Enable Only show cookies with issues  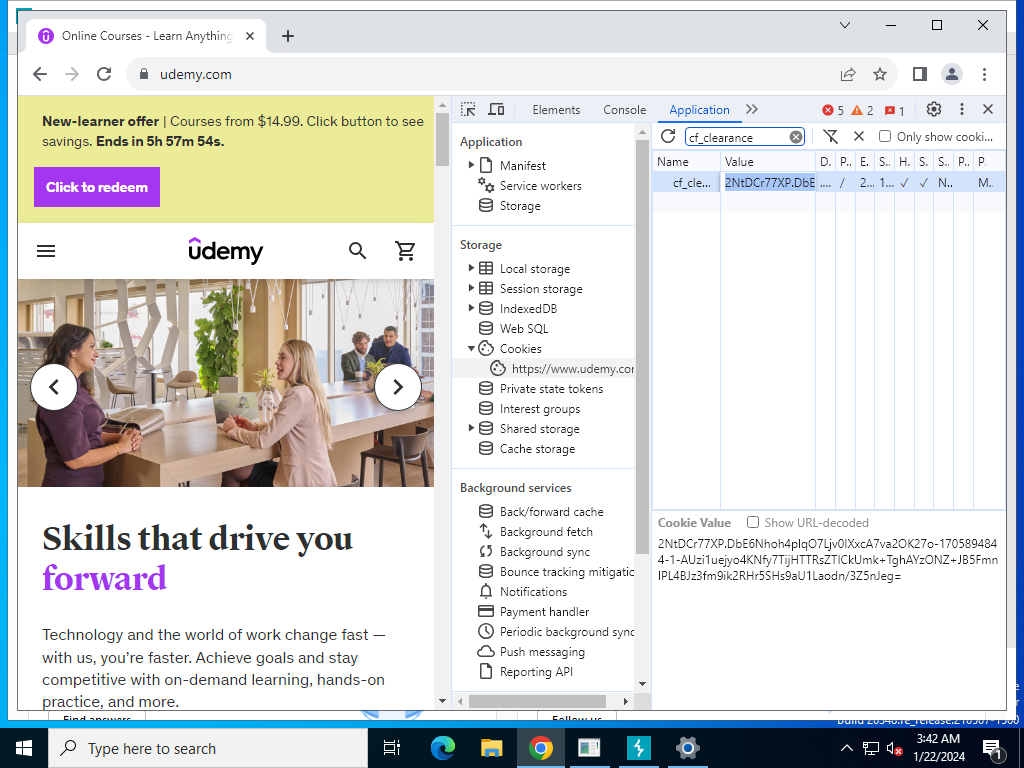point(885,136)
